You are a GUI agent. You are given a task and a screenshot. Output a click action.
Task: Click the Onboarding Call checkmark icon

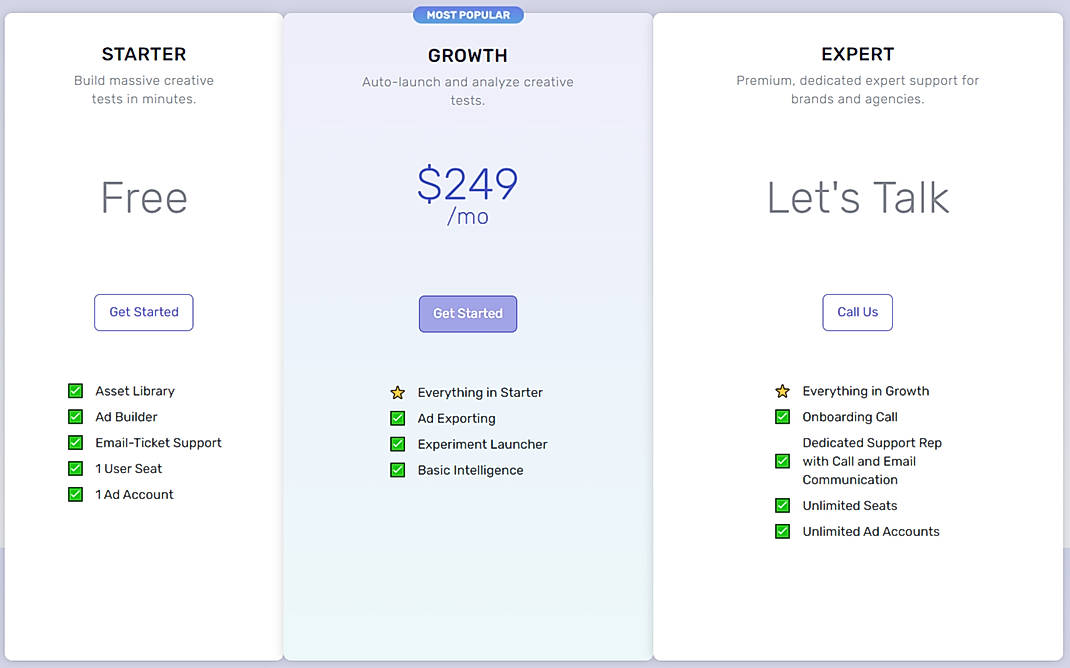pos(782,417)
